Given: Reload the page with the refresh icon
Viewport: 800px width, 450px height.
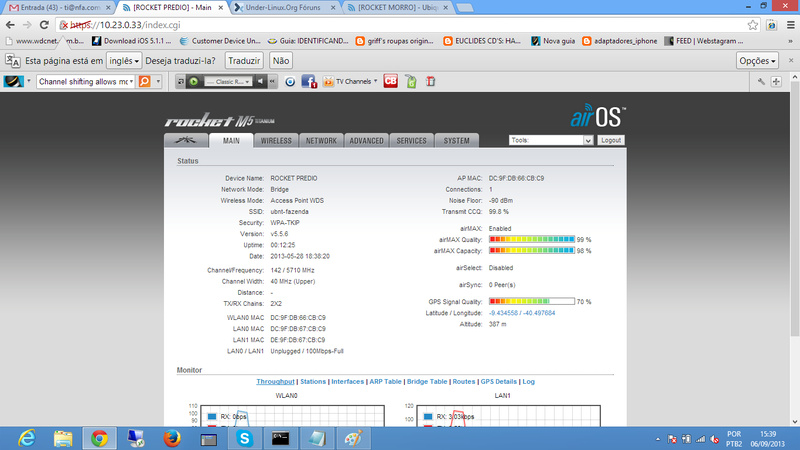Looking at the screenshot, I should (44, 25).
